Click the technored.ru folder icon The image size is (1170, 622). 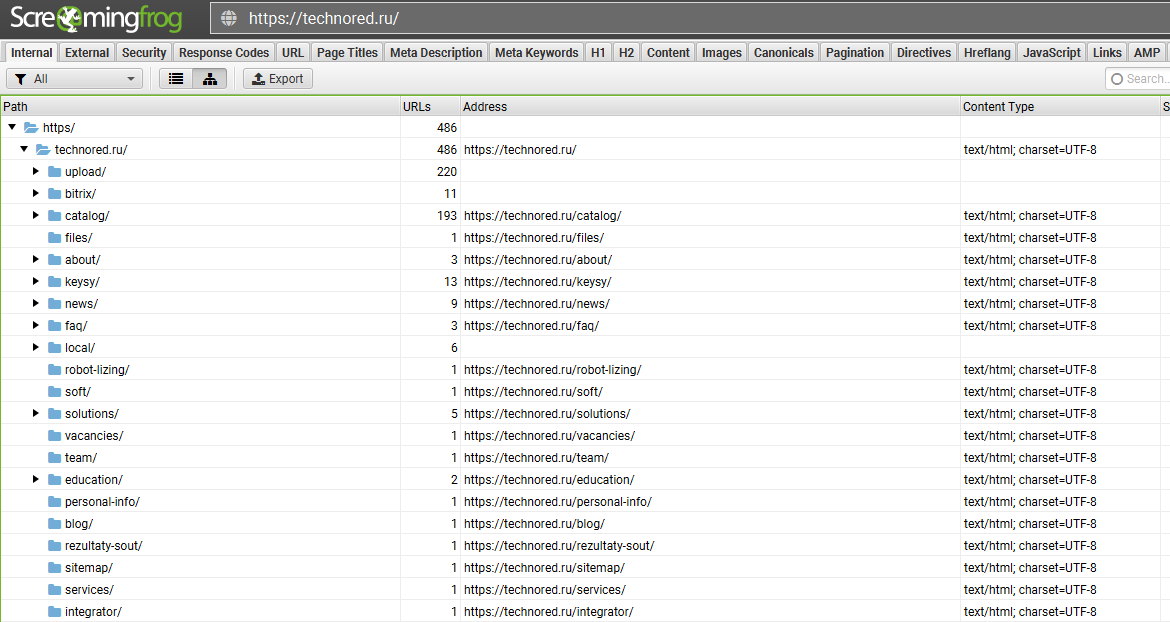43,150
